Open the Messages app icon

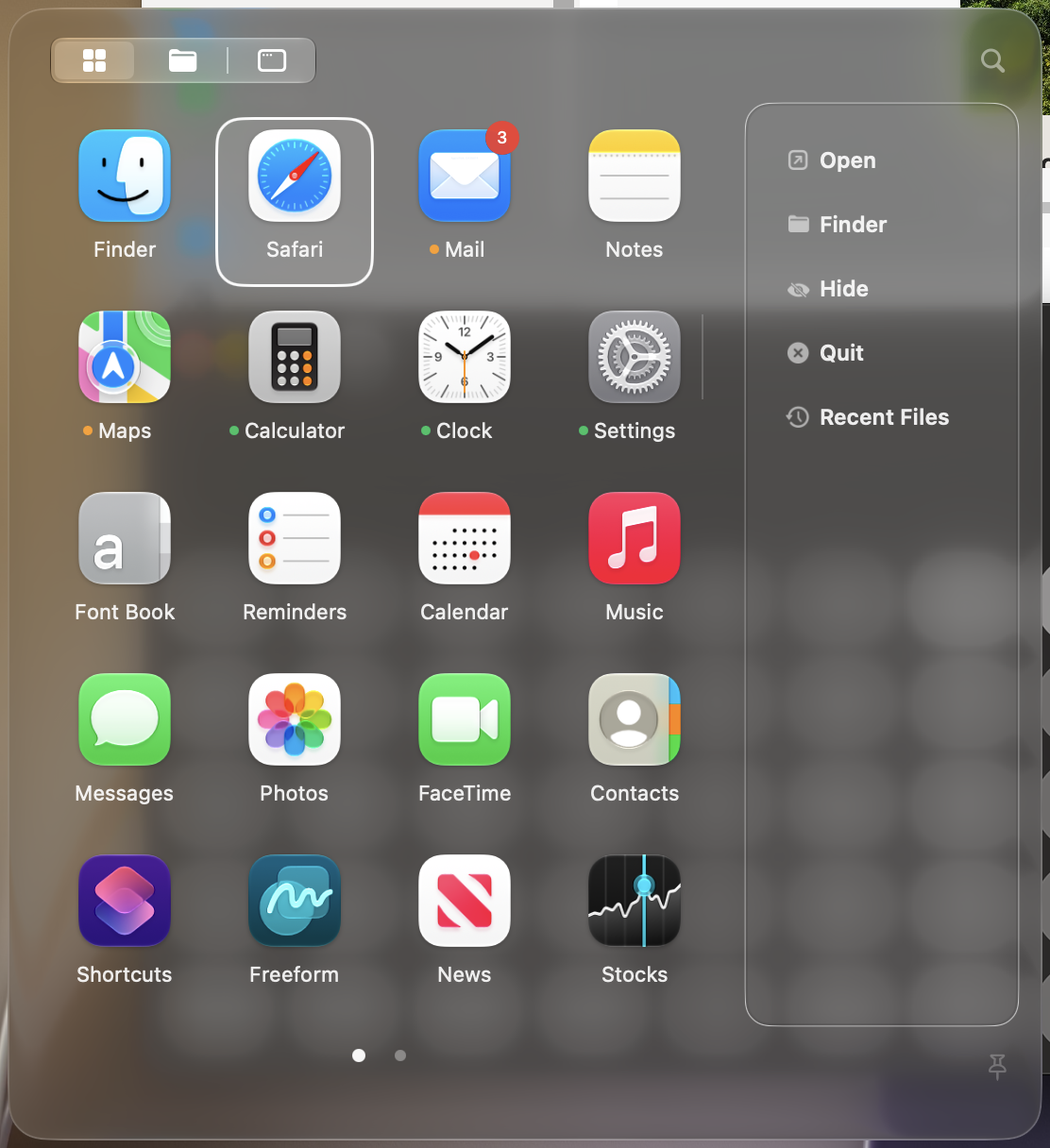[125, 719]
